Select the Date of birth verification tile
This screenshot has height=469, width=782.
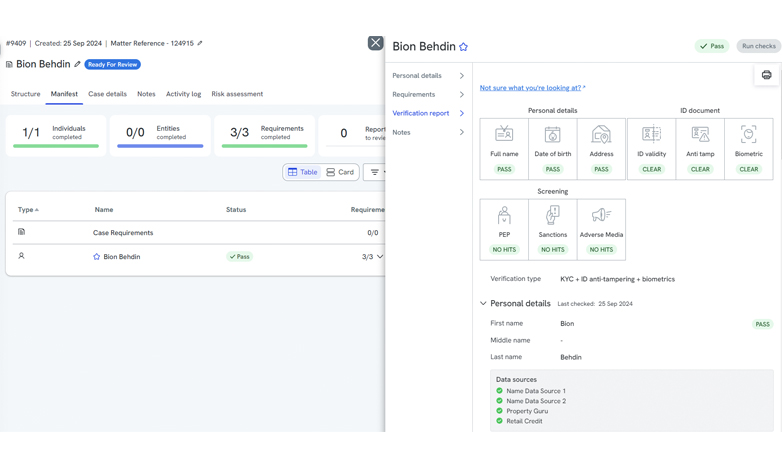click(x=552, y=149)
